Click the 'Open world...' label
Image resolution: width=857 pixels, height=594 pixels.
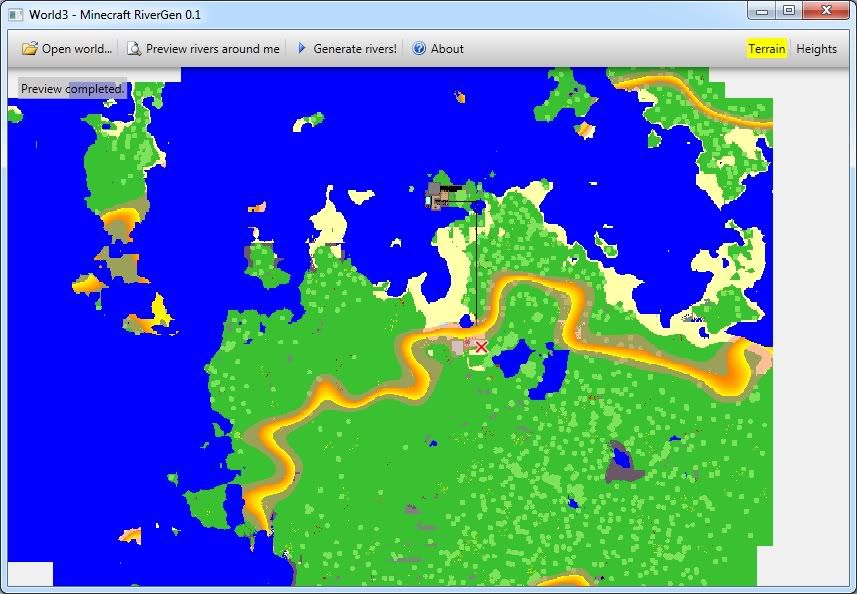click(77, 49)
